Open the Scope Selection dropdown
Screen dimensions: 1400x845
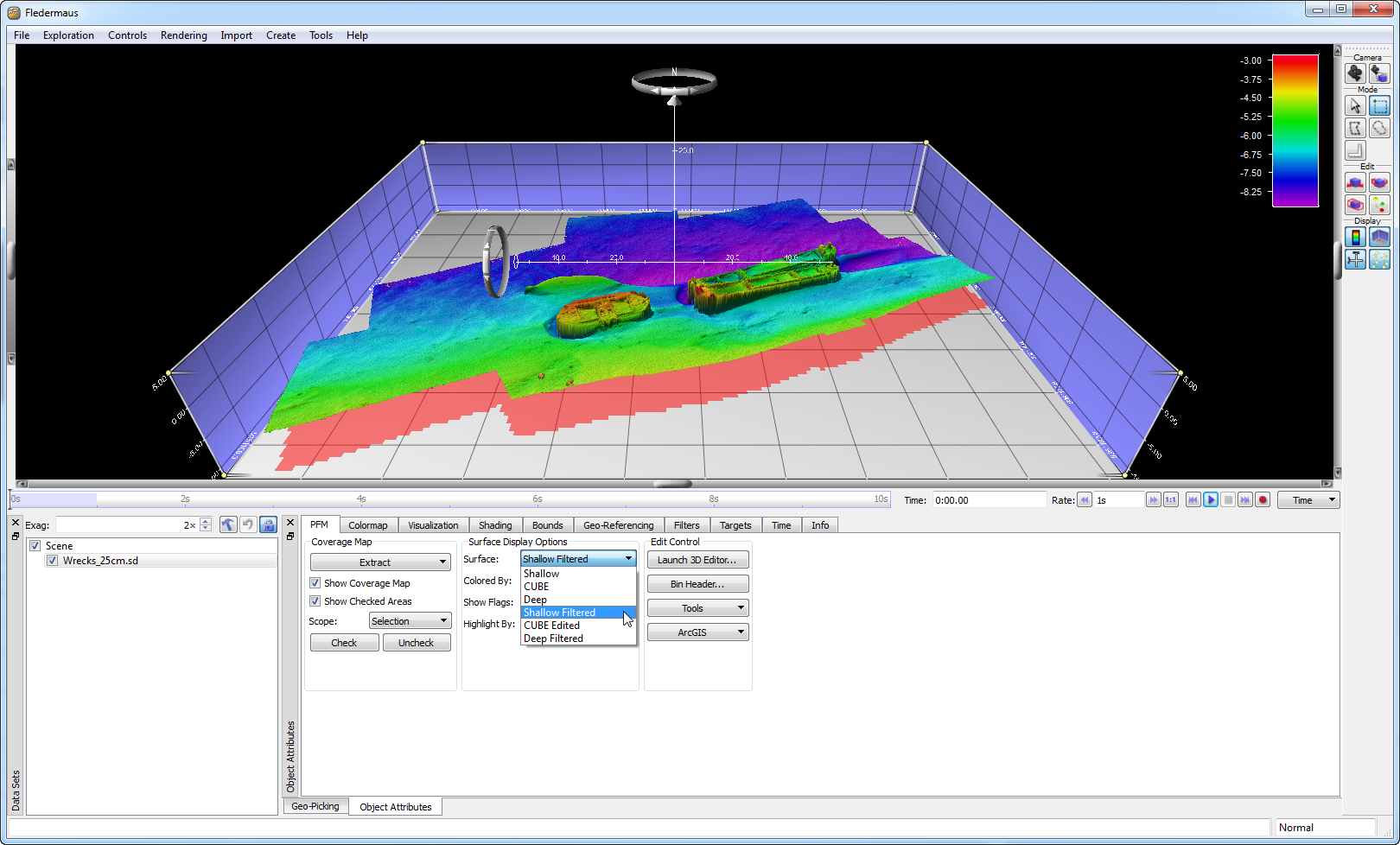pos(410,621)
